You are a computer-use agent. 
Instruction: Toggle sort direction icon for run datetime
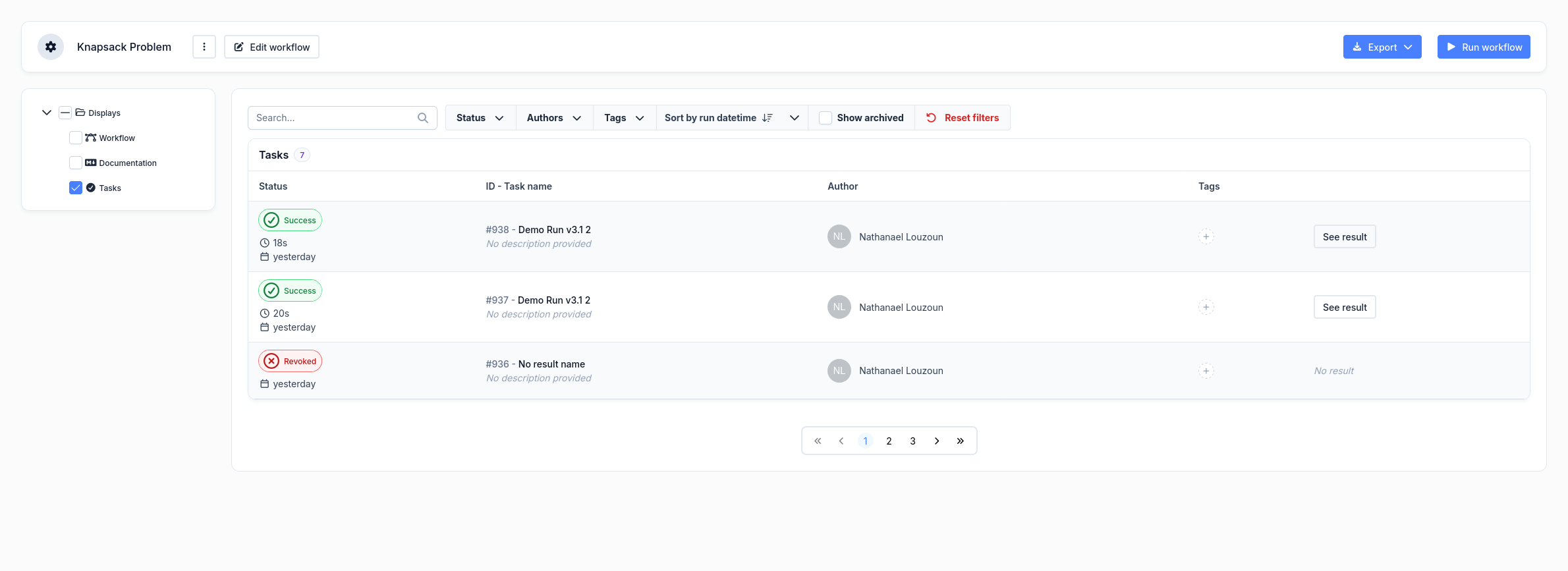point(768,118)
